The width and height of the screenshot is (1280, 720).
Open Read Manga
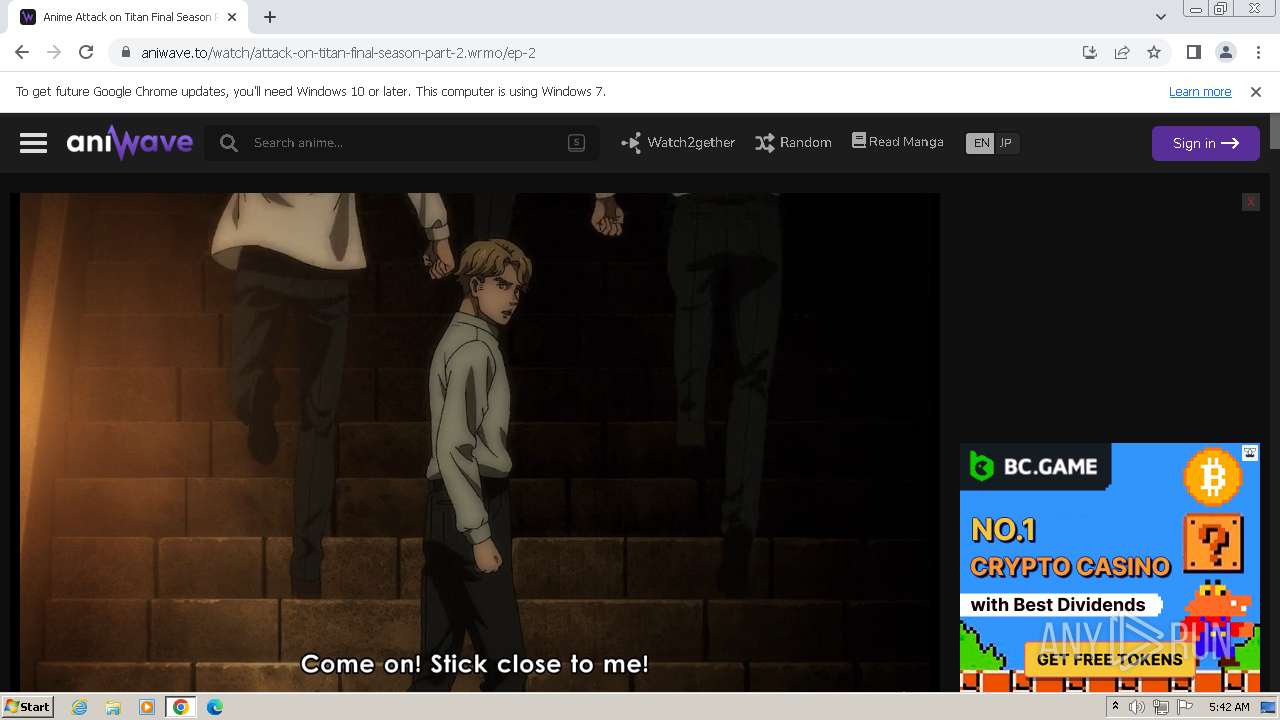pos(897,142)
